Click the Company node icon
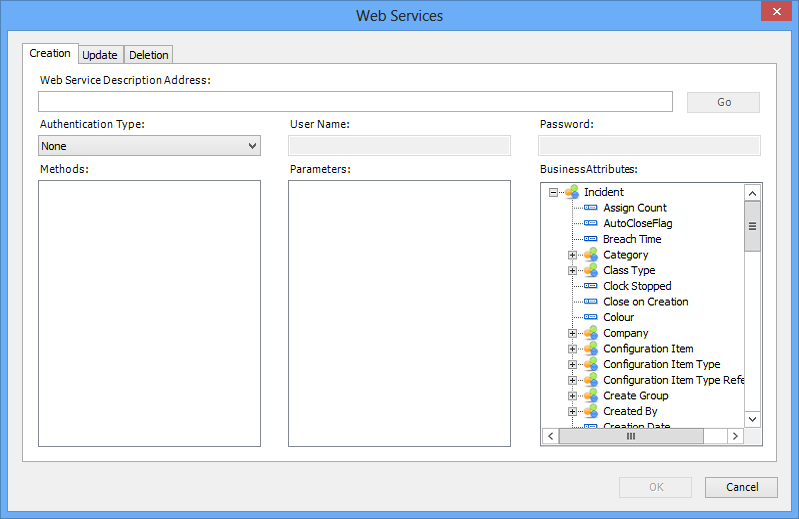 coord(591,333)
